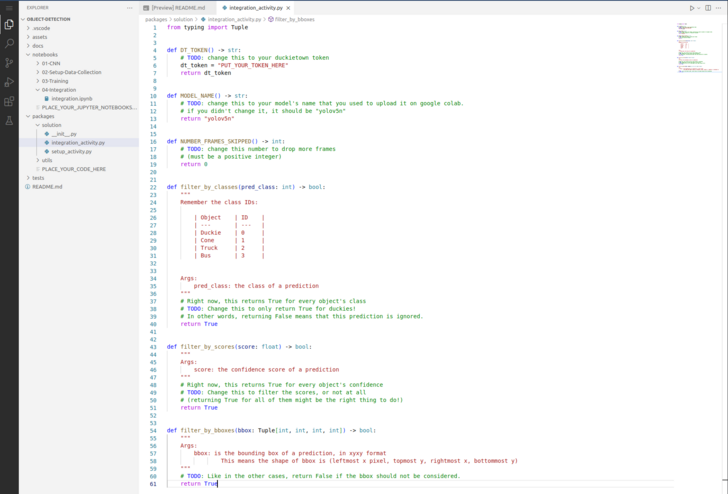728x494 pixels.
Task: Expand the docs folder
Action: click(x=38, y=46)
